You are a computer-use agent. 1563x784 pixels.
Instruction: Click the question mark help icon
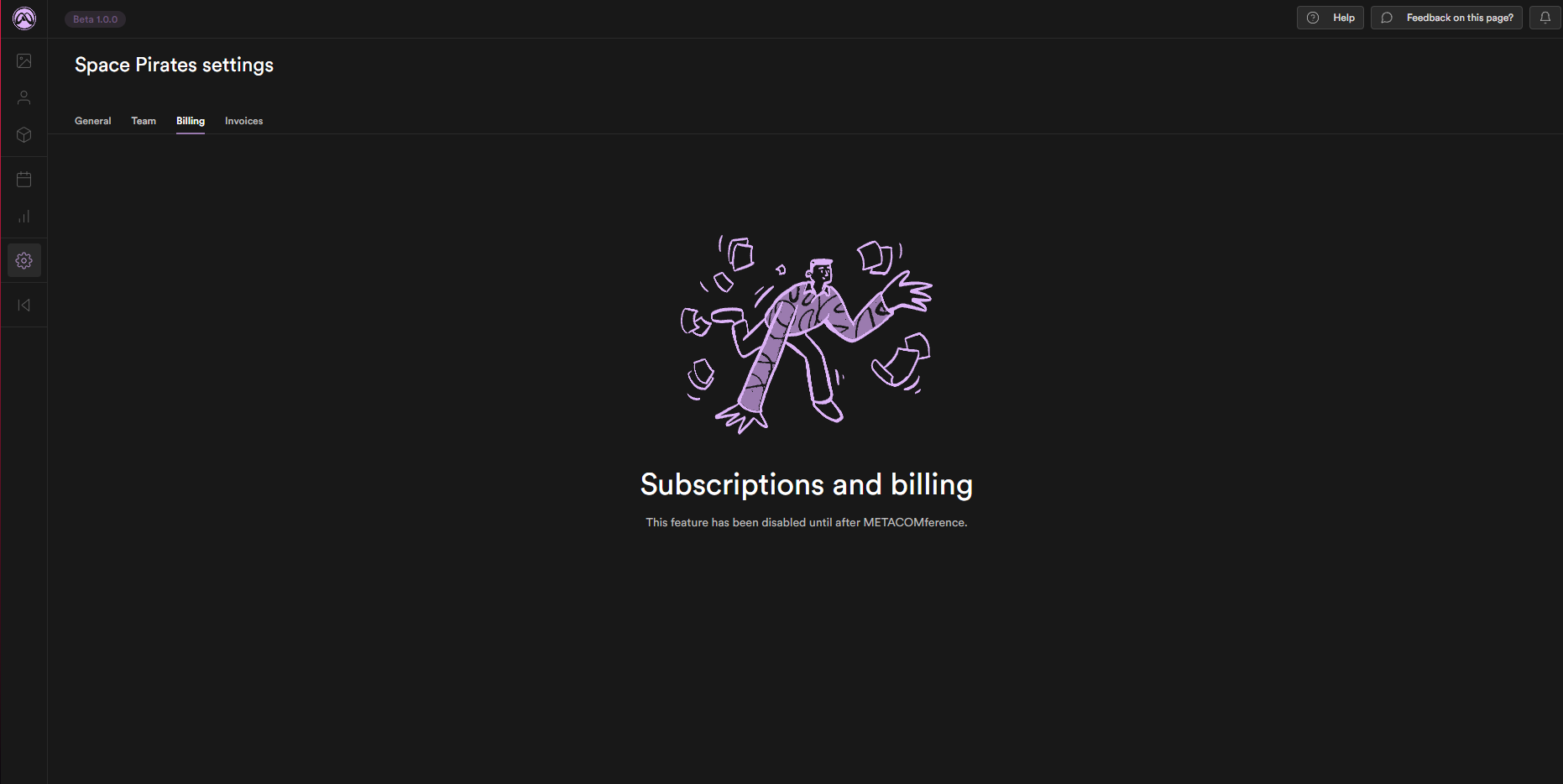(1313, 18)
